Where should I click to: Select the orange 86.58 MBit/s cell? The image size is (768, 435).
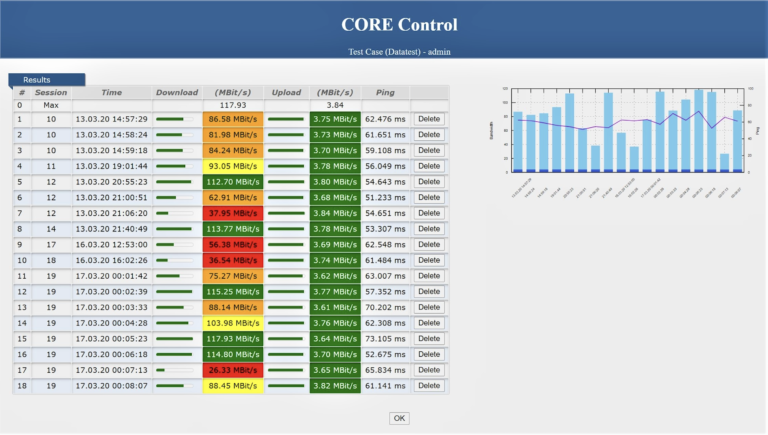[233, 119]
